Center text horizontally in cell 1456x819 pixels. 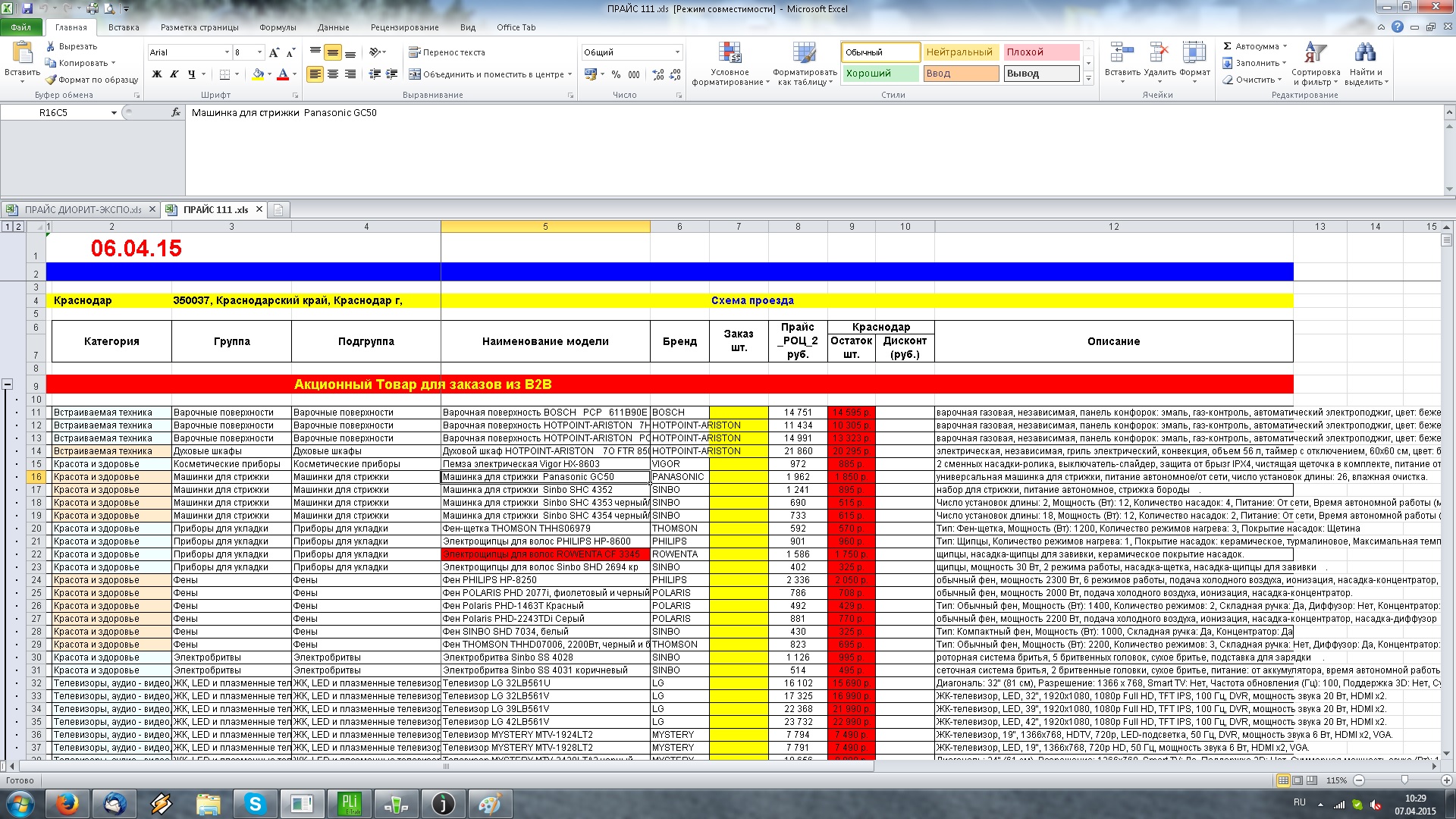click(333, 74)
